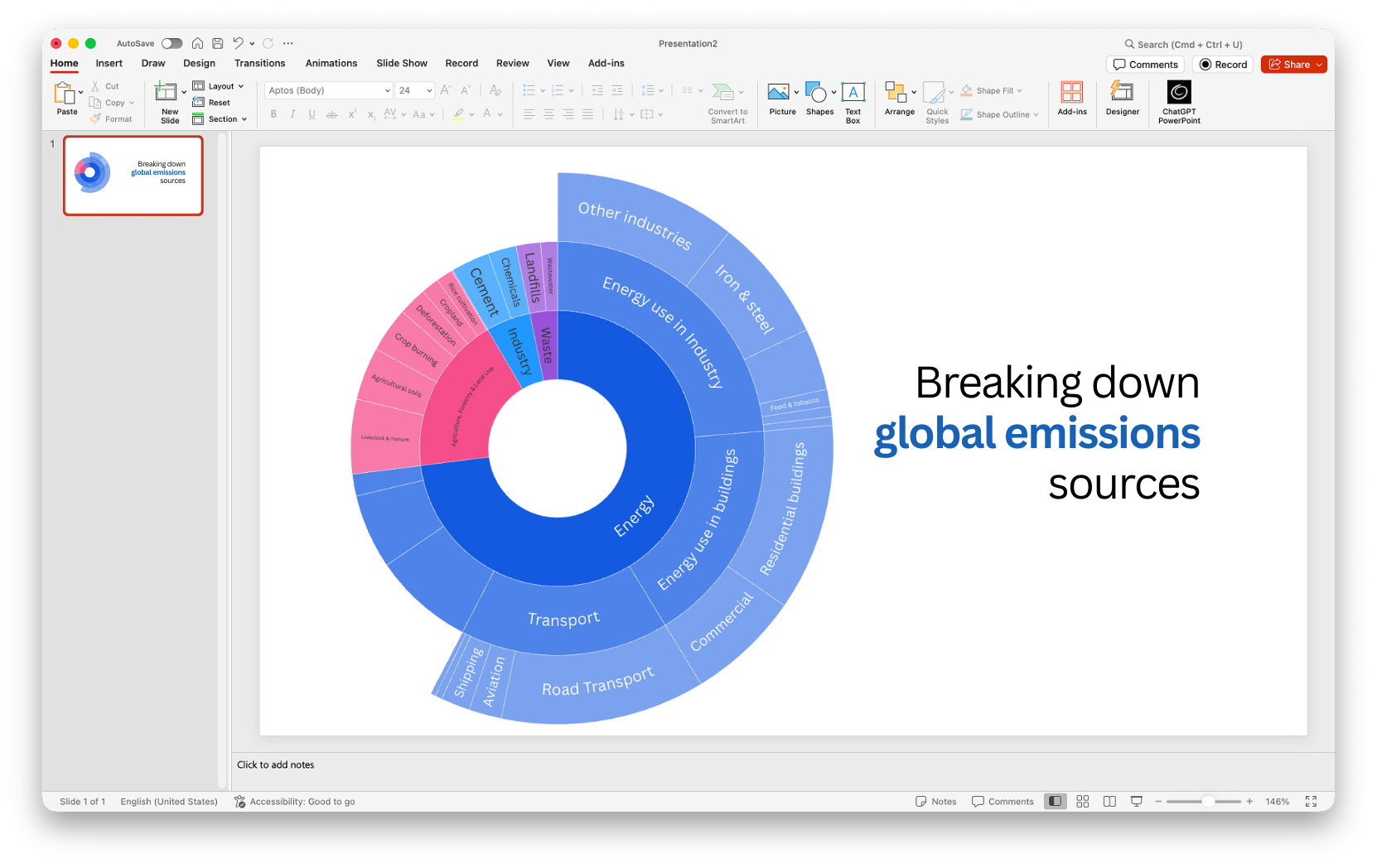Image resolution: width=1377 pixels, height=868 pixels.
Task: Expand the font size dropdown
Action: [428, 90]
